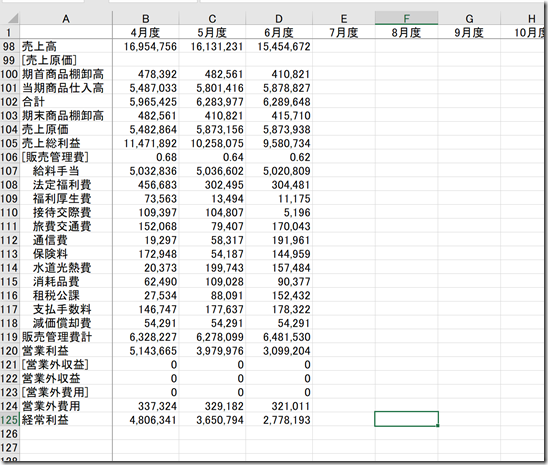The width and height of the screenshot is (548, 465).
Task: Select column A header
Action: [x=66, y=18]
